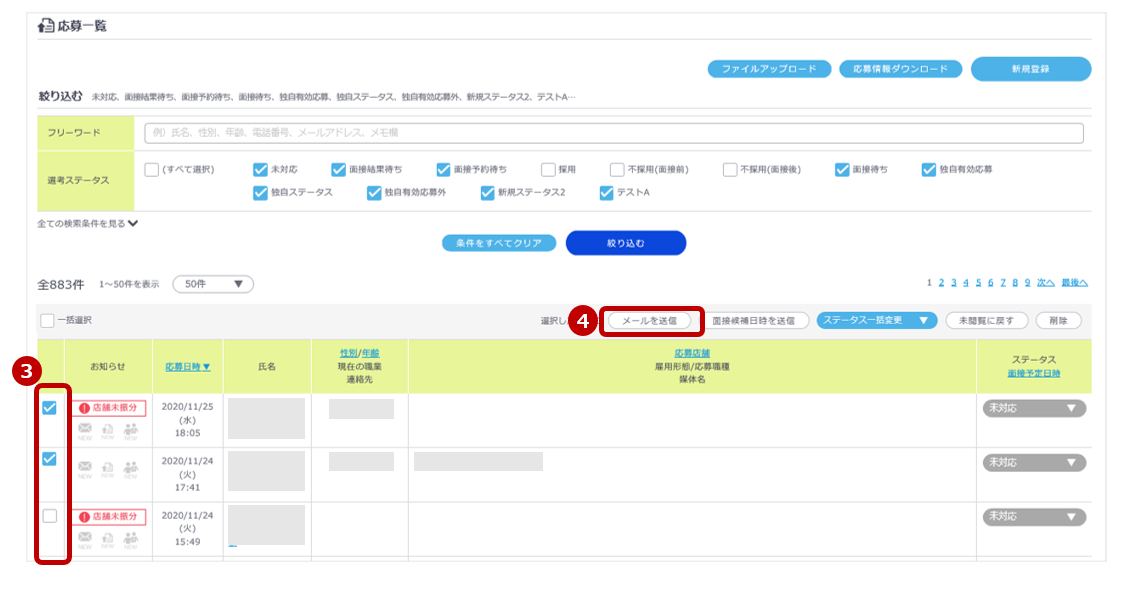1137x590 pixels.
Task: Click the people NEW icon in first row
Action: [x=130, y=430]
